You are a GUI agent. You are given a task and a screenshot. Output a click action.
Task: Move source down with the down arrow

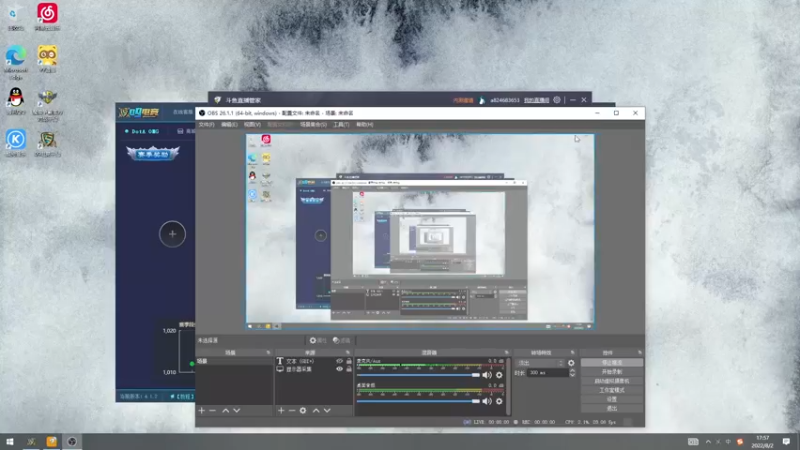(x=327, y=410)
